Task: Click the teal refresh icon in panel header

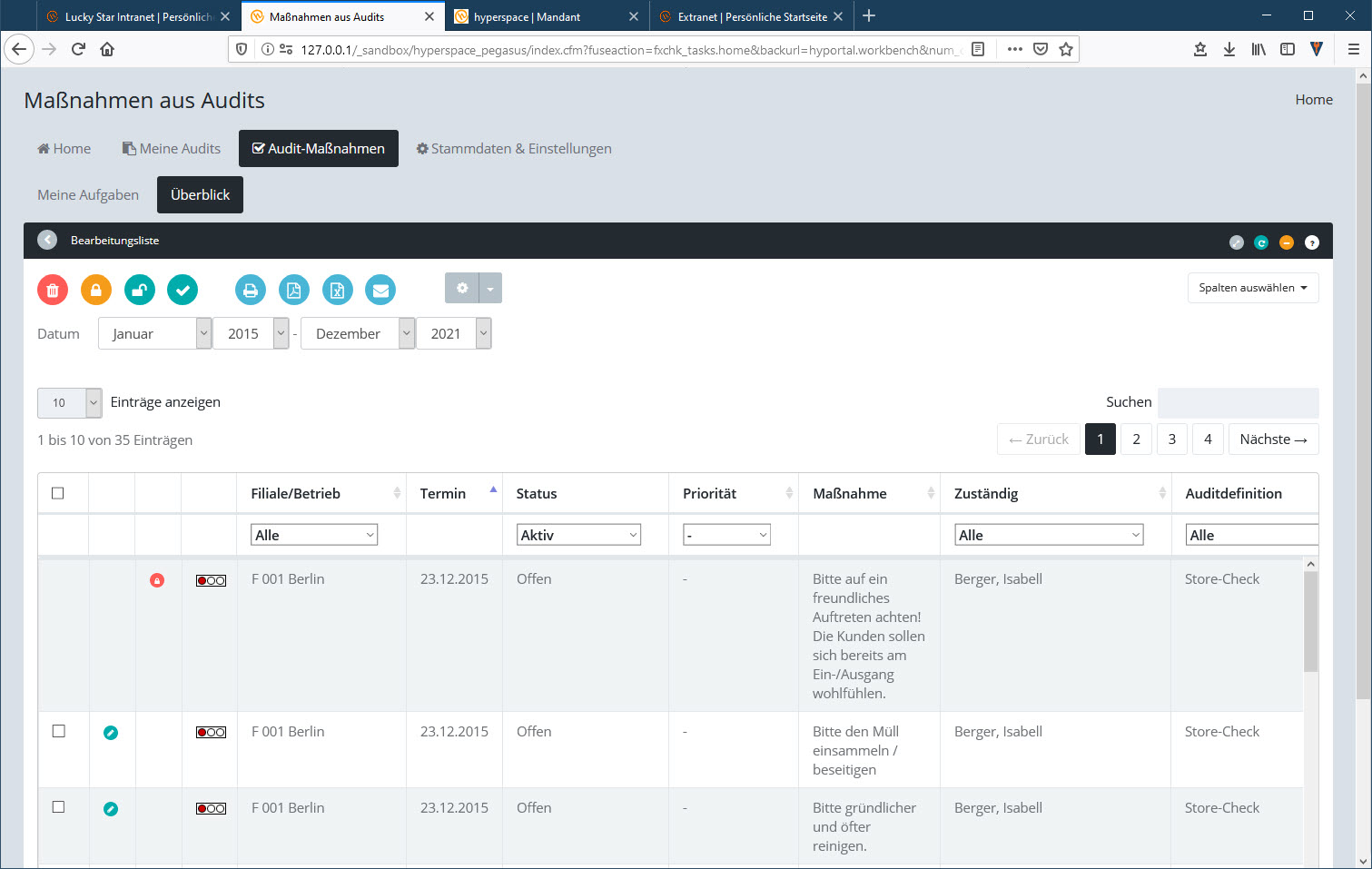Action: coord(1261,242)
